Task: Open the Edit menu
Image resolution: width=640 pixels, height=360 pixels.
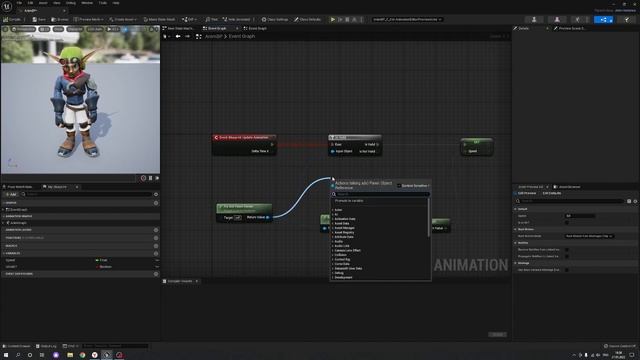Action: (30, 3)
